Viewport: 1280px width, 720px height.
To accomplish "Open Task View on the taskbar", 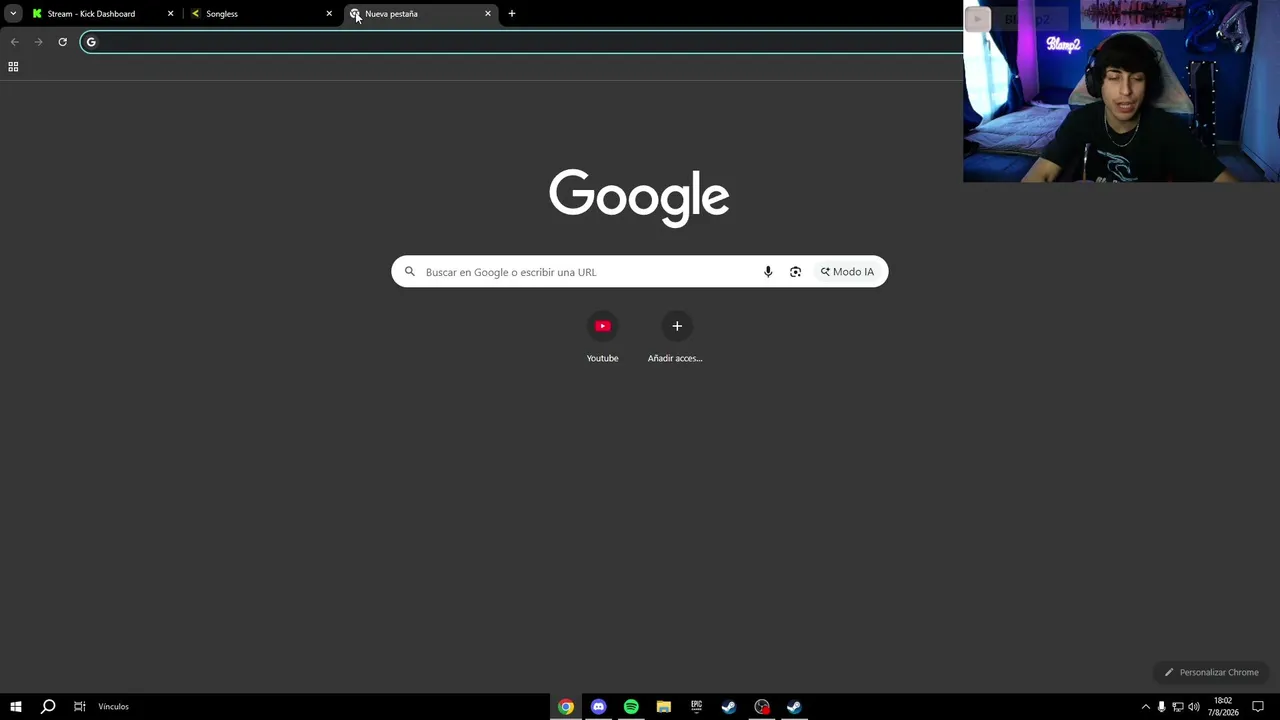I will [x=80, y=707].
